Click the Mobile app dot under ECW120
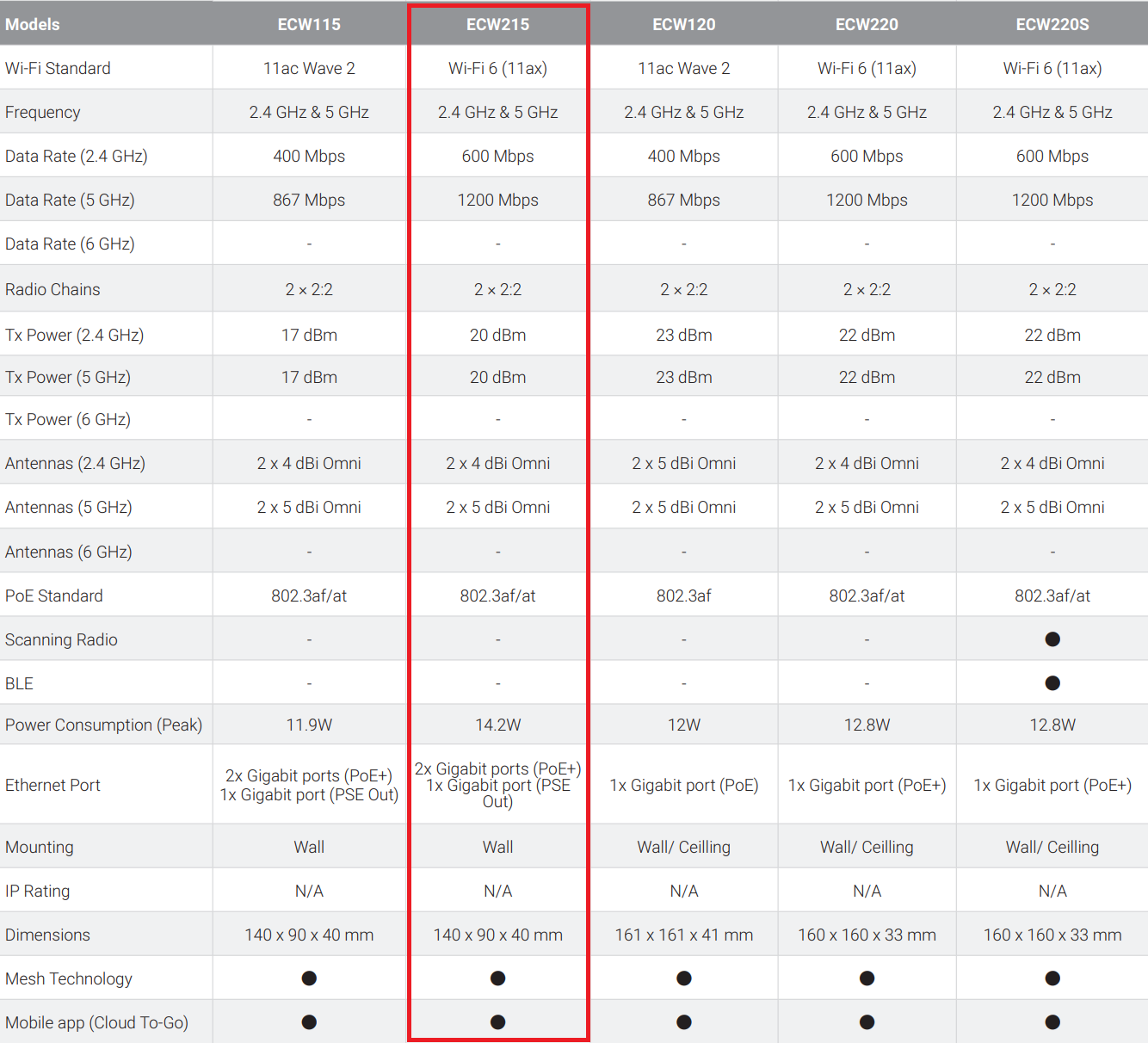The width and height of the screenshot is (1148, 1043). coord(684,1022)
